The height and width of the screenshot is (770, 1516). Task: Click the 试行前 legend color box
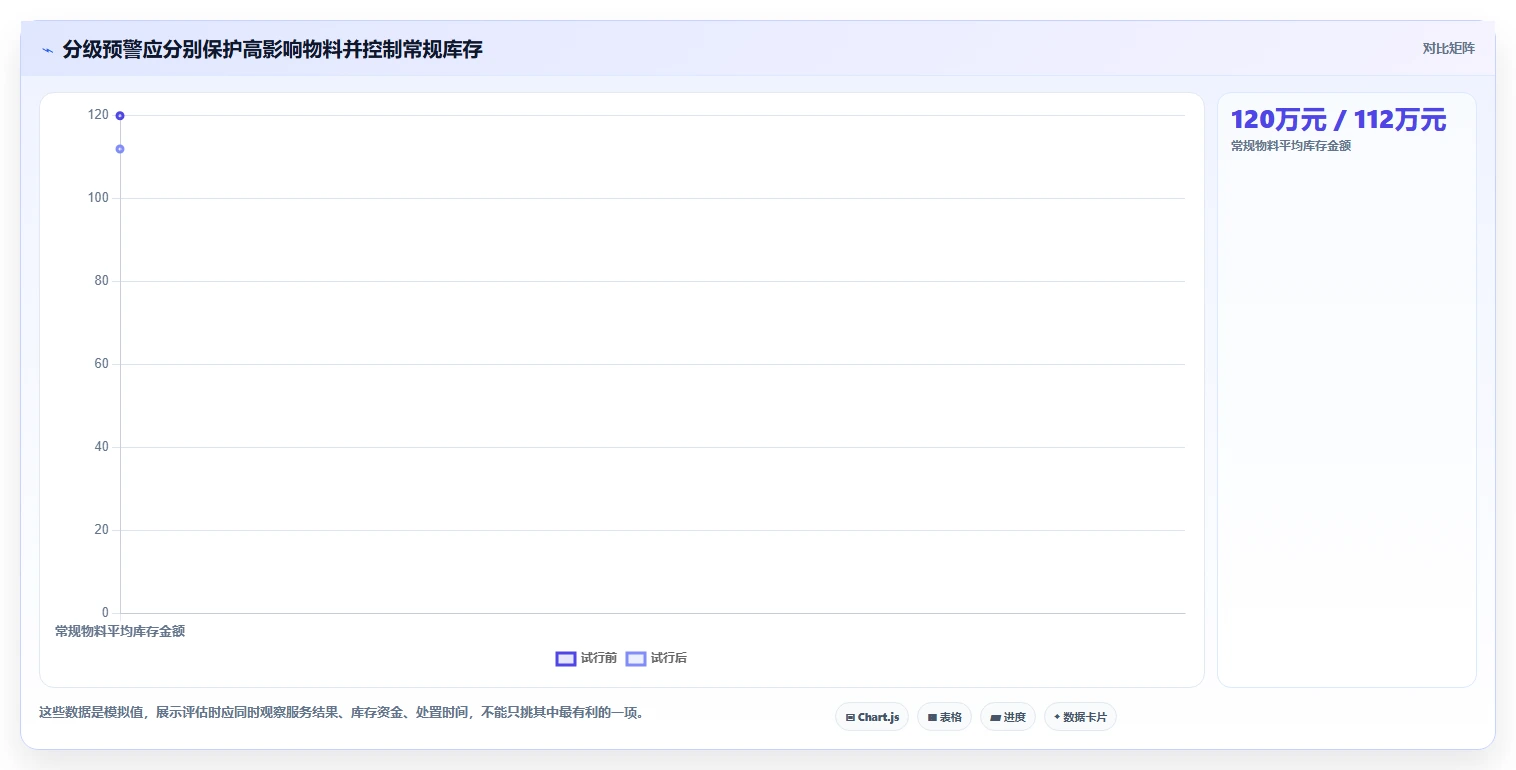click(566, 658)
